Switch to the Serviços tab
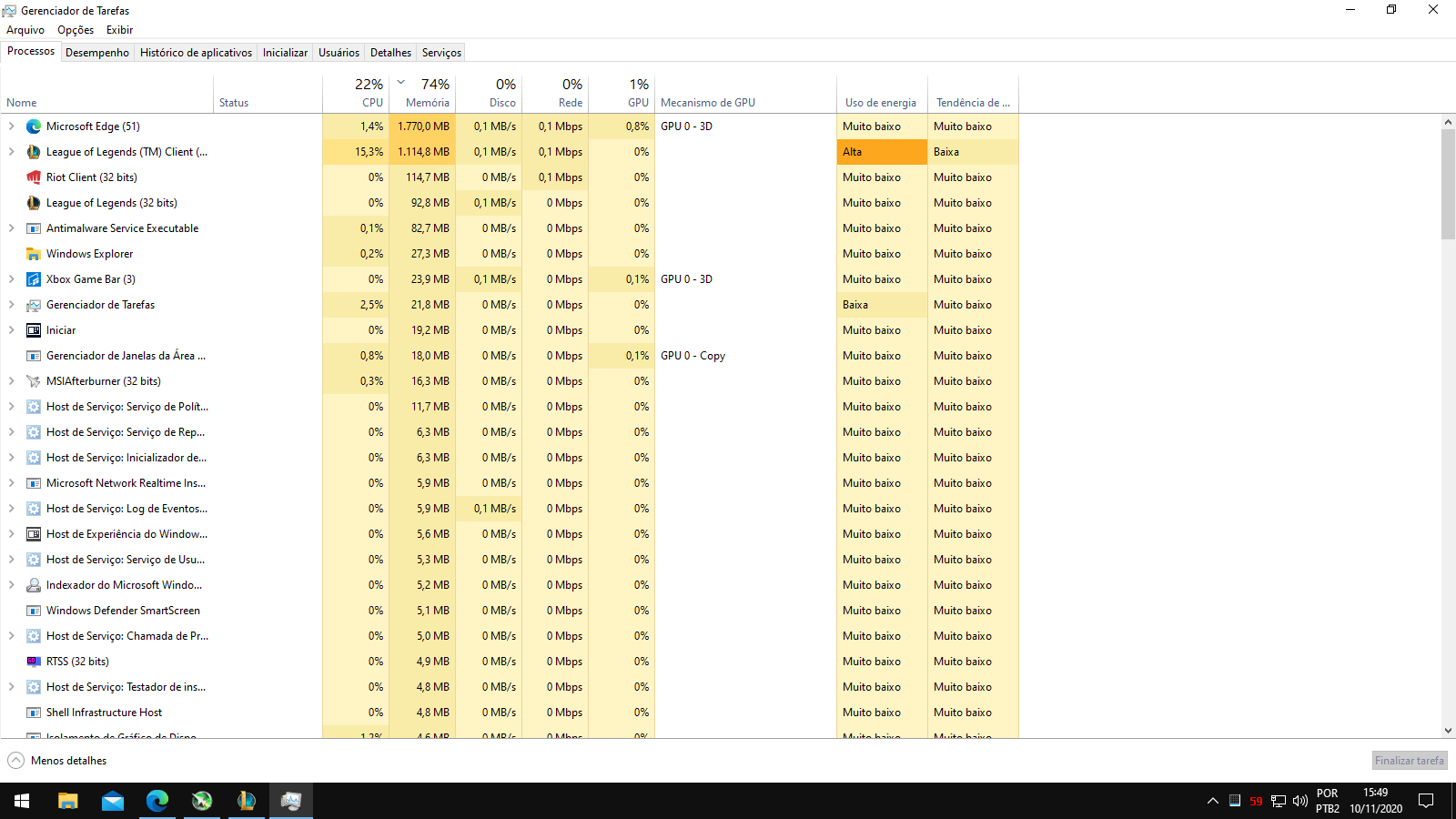This screenshot has height=819, width=1456. pos(441,53)
